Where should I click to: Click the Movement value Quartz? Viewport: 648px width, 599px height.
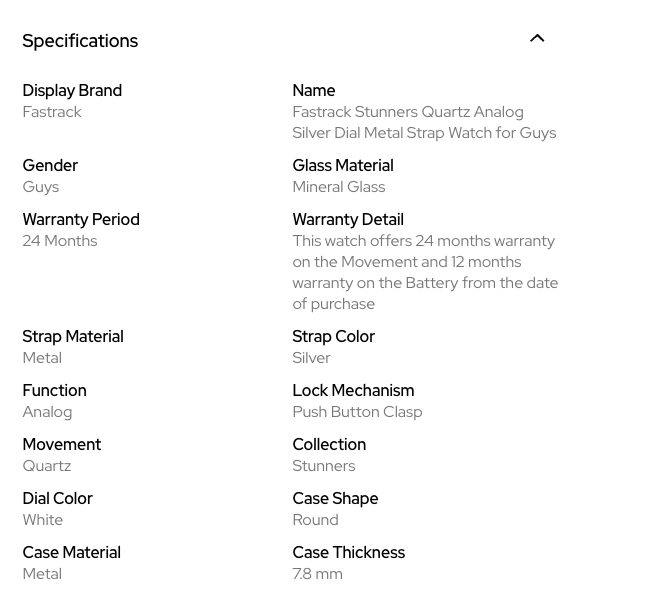click(x=47, y=466)
